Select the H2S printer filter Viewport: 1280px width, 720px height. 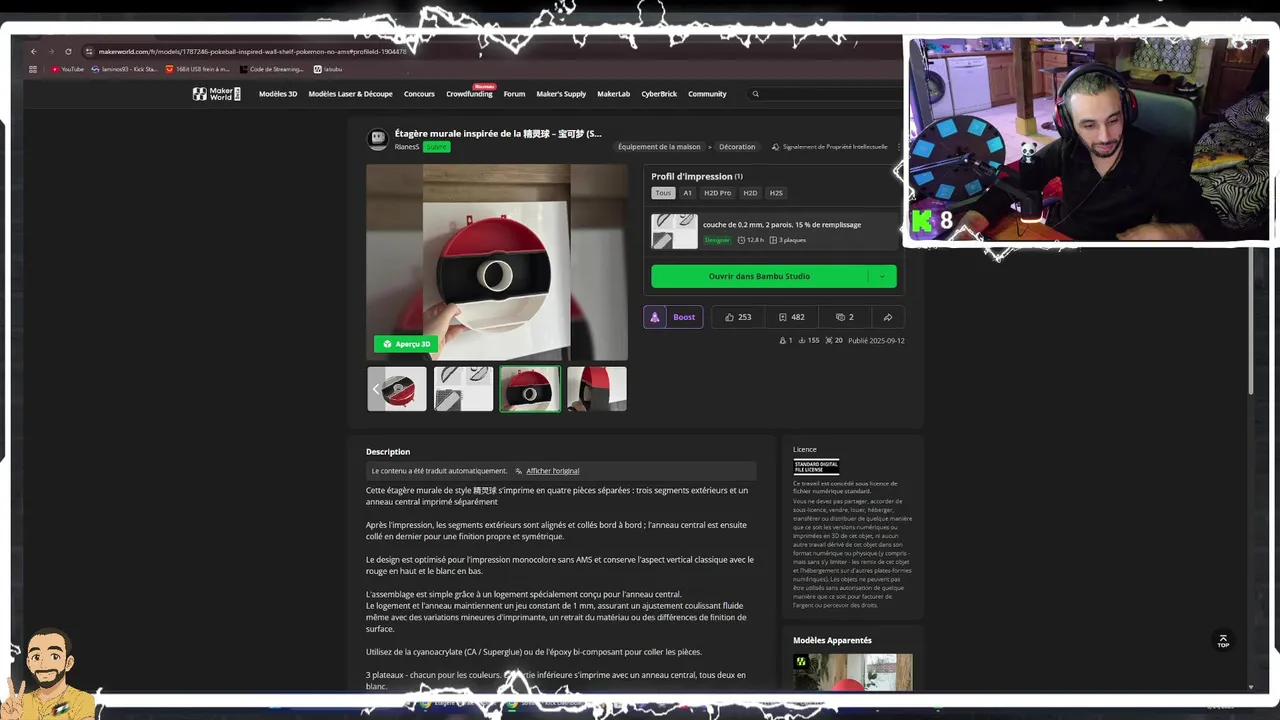[x=776, y=193]
